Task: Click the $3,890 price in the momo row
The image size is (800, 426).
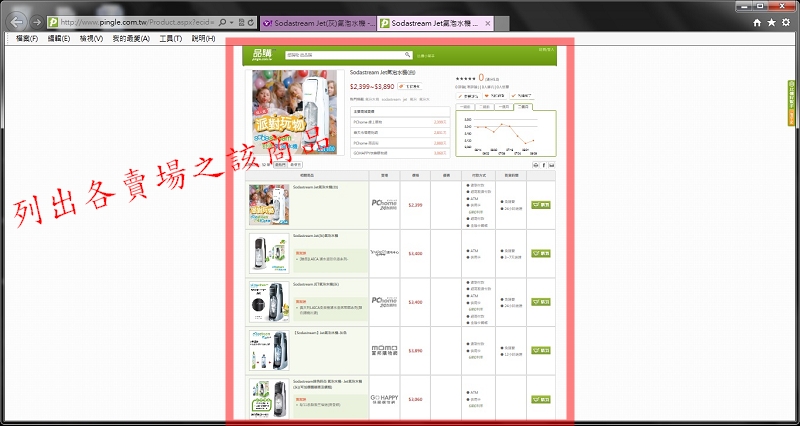Action: point(415,351)
